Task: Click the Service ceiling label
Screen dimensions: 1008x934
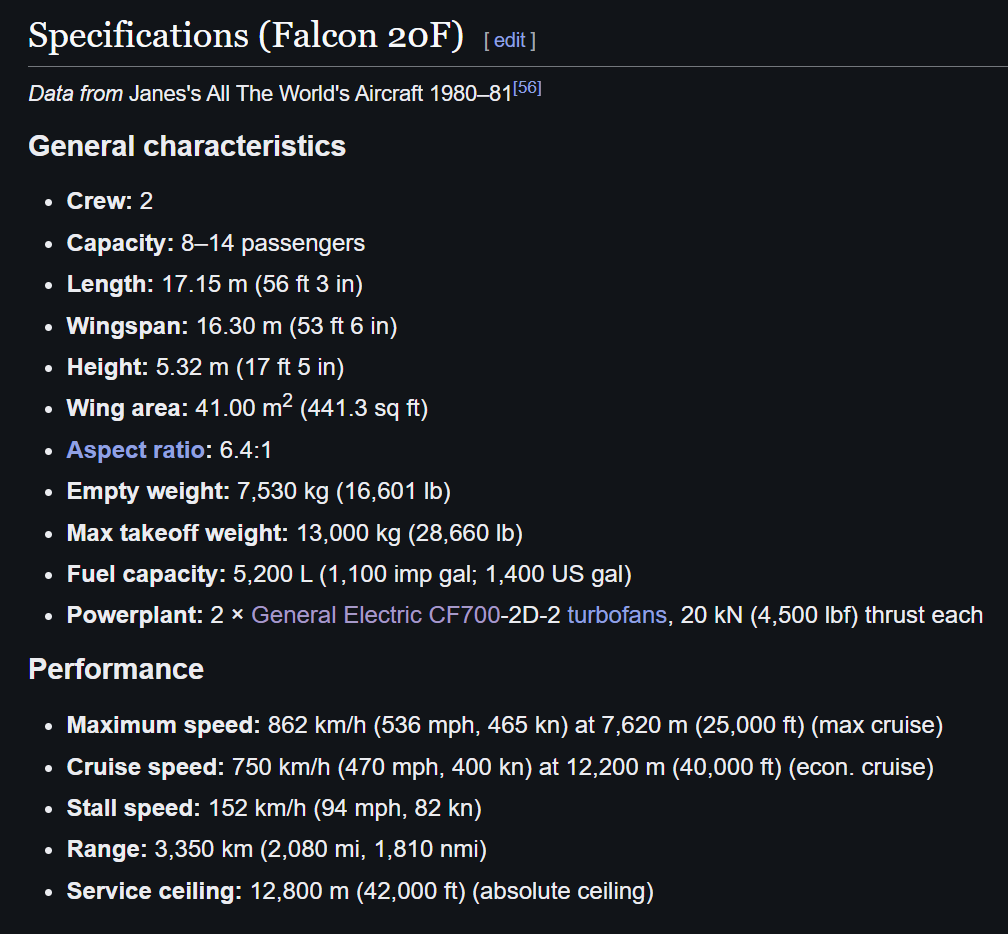Action: (x=154, y=891)
